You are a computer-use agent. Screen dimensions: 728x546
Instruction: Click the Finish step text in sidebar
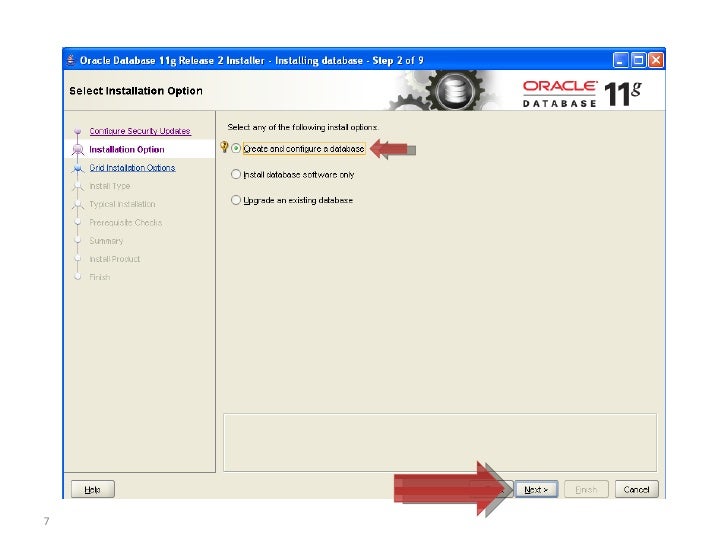99,277
